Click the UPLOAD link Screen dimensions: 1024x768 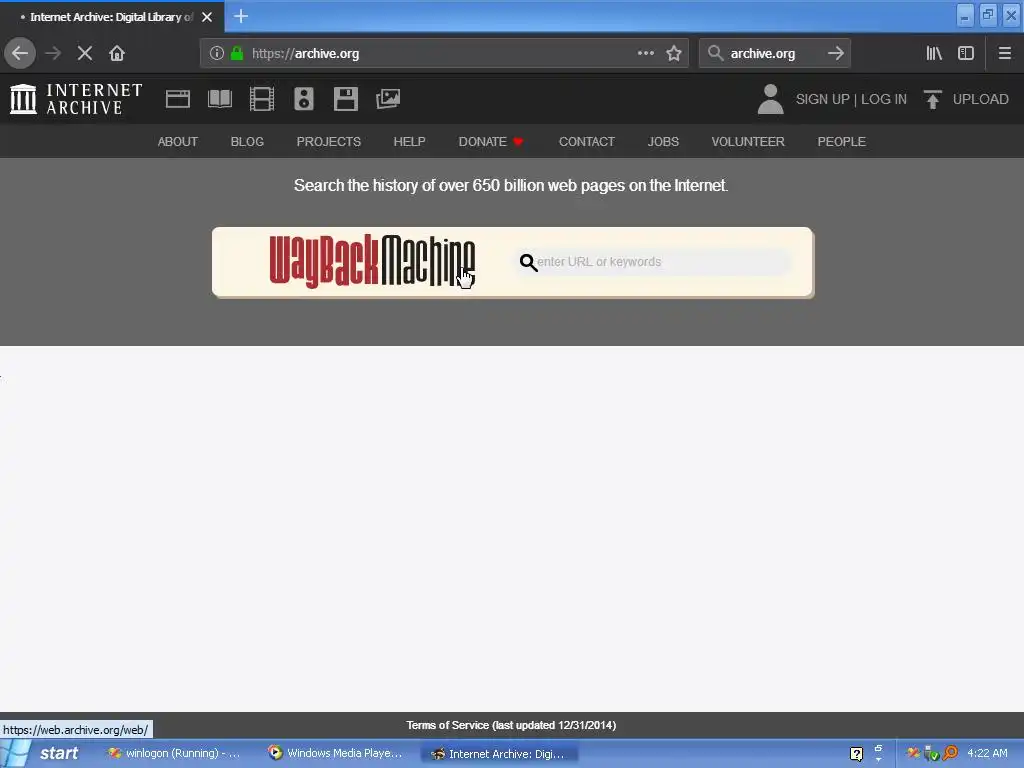[x=980, y=99]
